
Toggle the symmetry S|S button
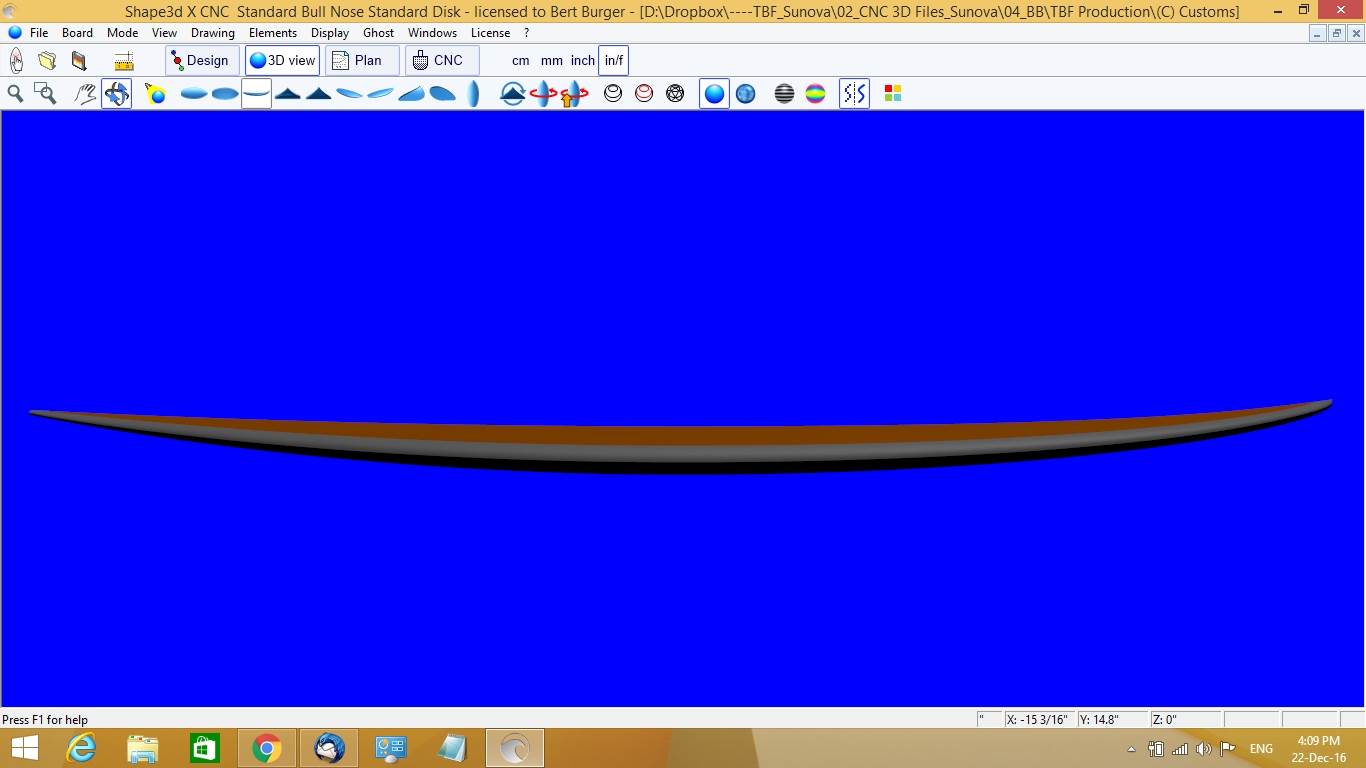pos(854,93)
